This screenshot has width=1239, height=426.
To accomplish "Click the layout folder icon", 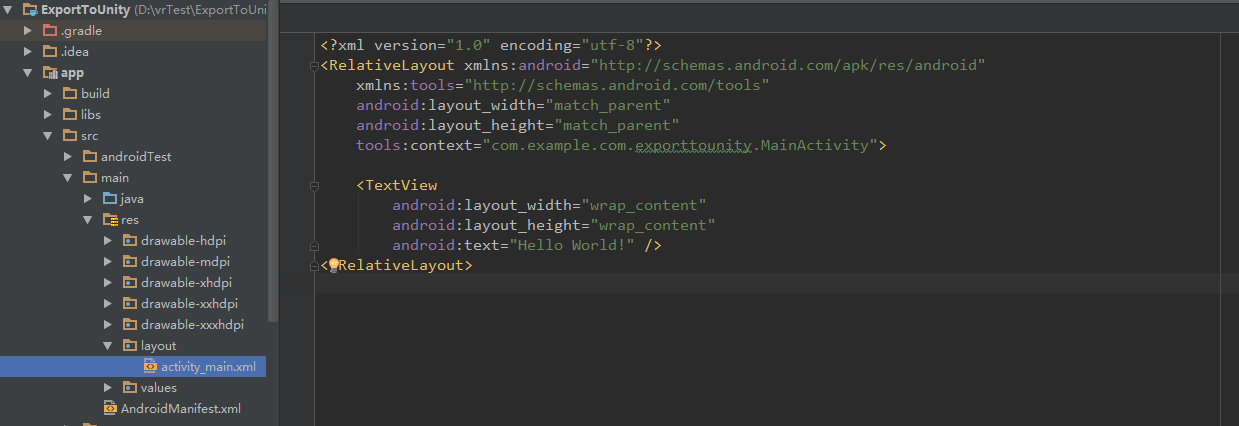I will (130, 345).
